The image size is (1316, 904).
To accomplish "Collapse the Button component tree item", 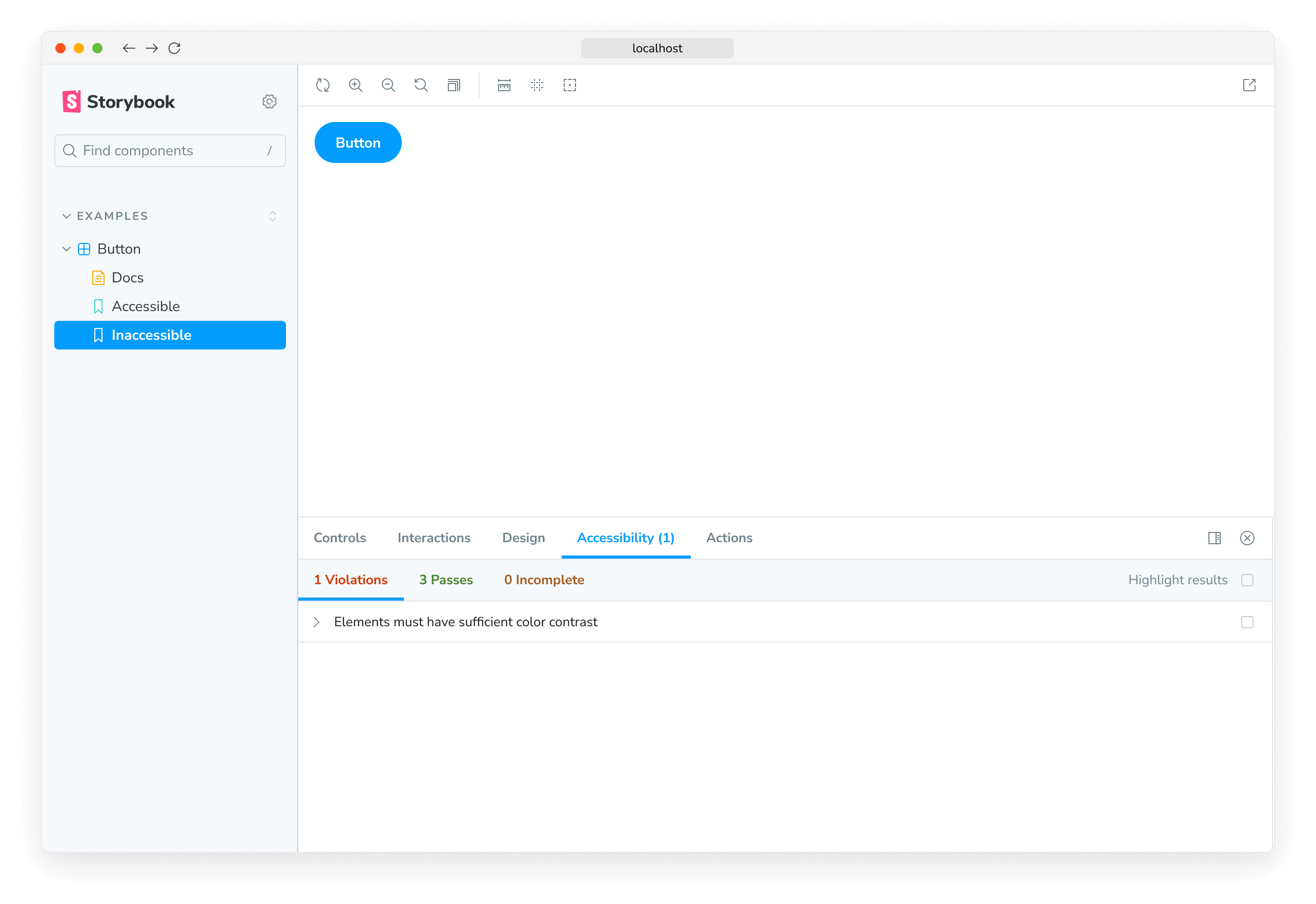I will [x=67, y=249].
